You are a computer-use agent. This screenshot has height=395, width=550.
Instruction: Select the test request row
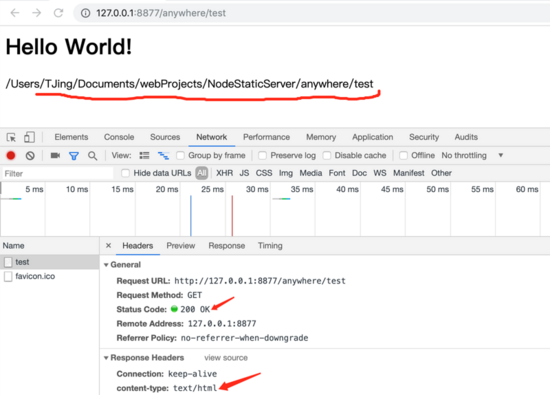pos(49,262)
